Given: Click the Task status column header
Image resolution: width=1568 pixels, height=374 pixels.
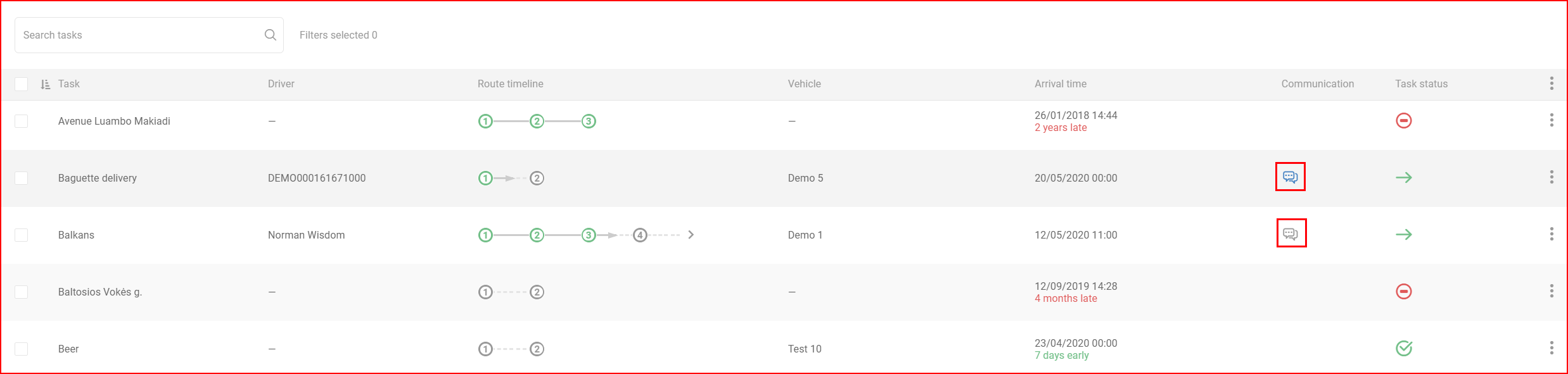Looking at the screenshot, I should point(1421,84).
